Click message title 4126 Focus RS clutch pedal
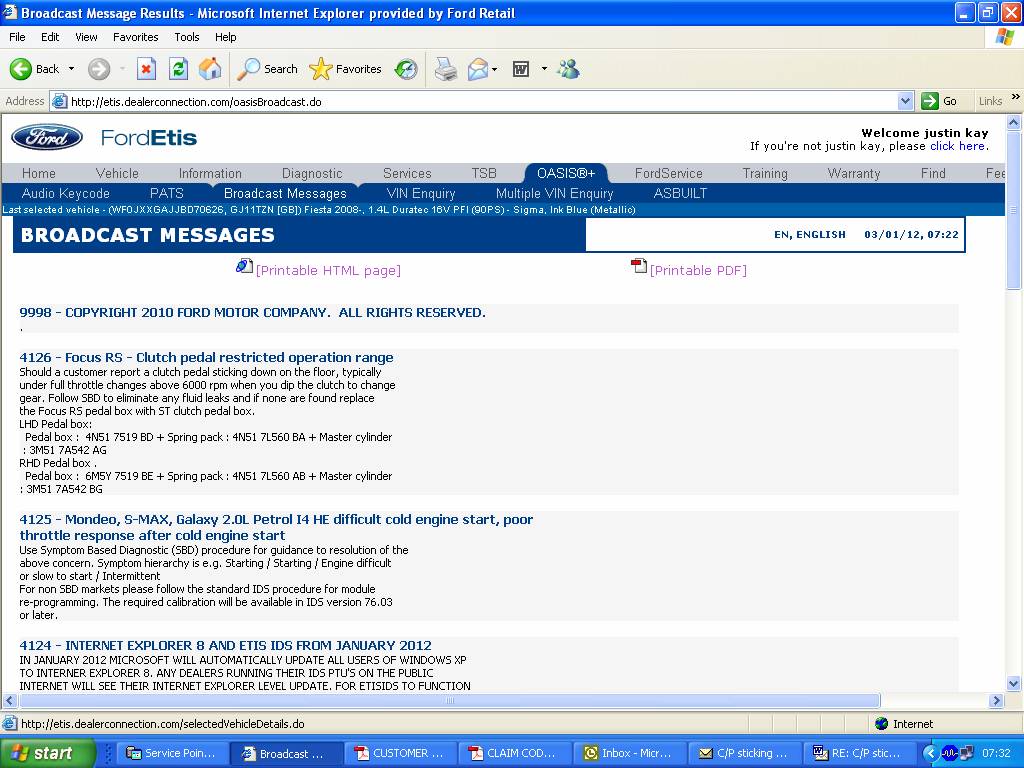 206,357
